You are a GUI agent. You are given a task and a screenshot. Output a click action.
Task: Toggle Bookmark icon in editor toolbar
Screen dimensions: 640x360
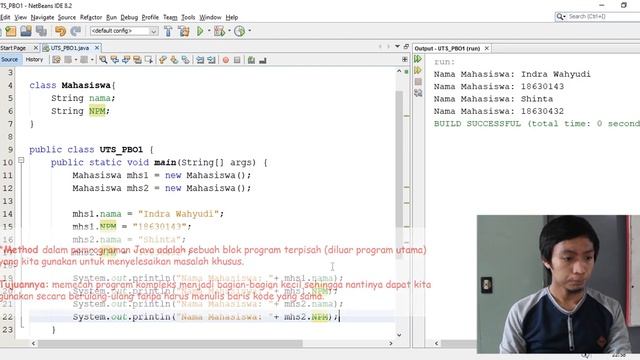click(x=186, y=60)
